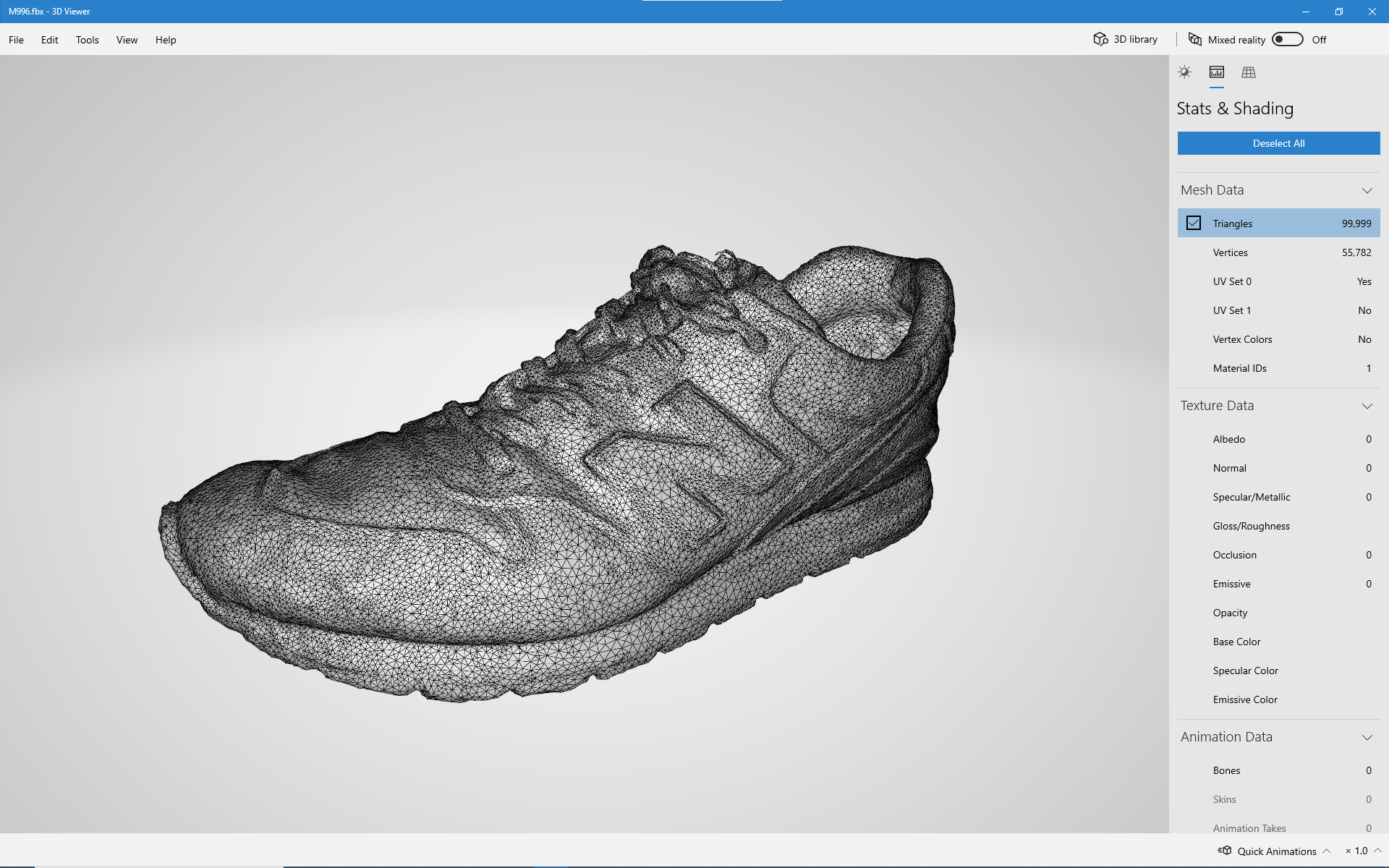Uncheck the Triangles checkbox

(x=1194, y=223)
